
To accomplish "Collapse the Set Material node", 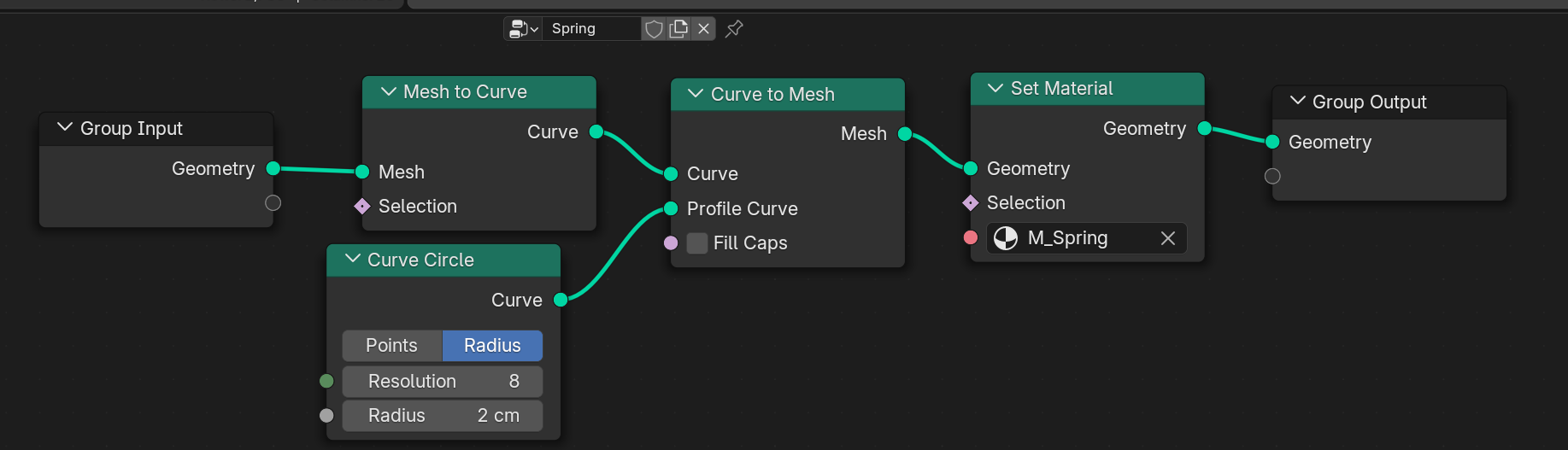I will click(995, 88).
